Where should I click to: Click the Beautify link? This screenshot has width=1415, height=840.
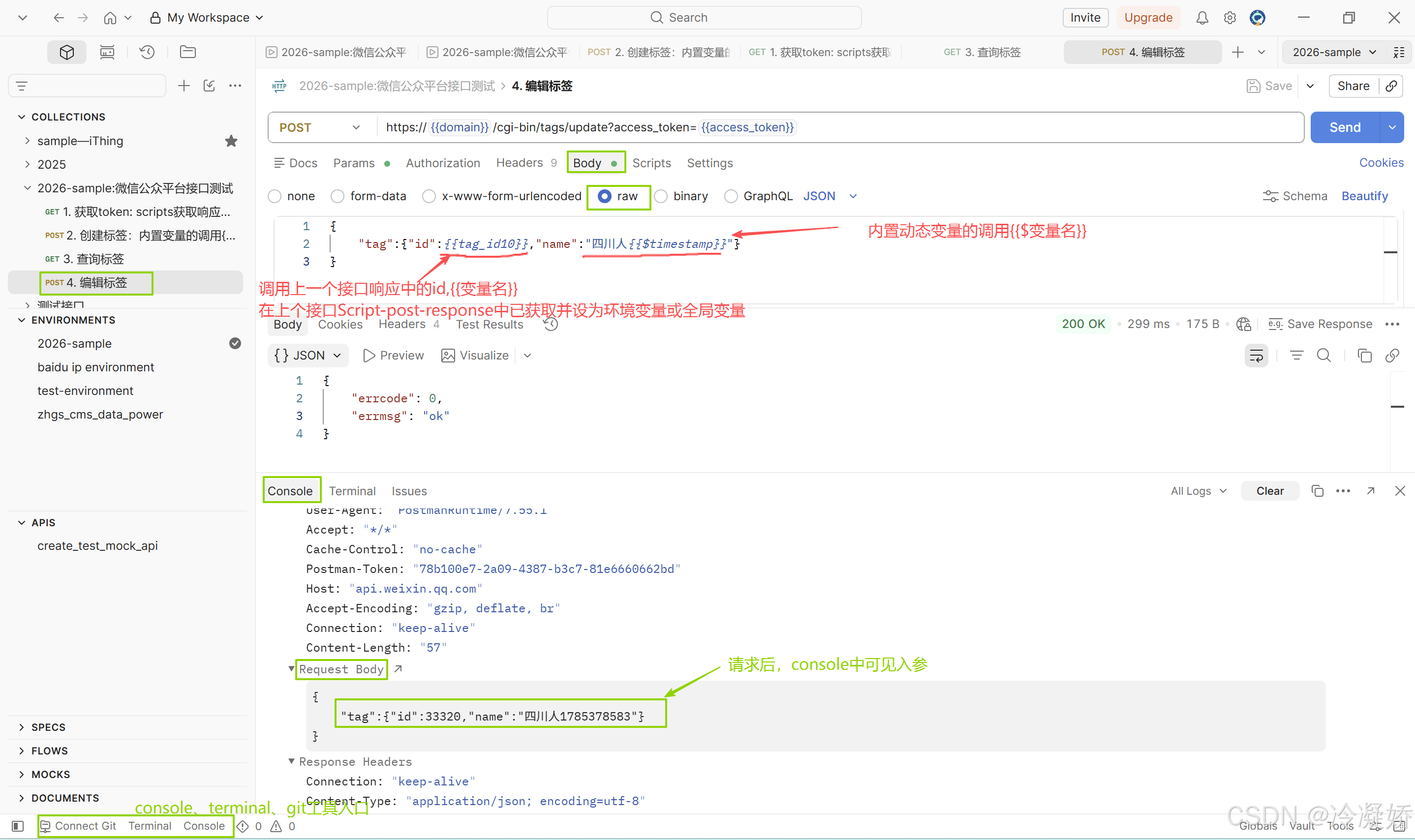point(1365,196)
